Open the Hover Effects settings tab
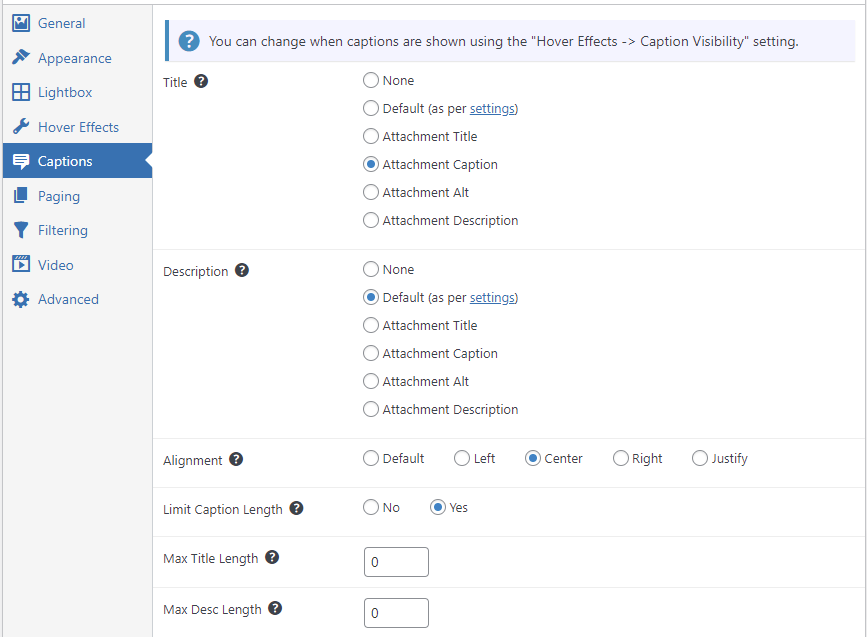Screen dimensions: 867x637 pos(77,127)
